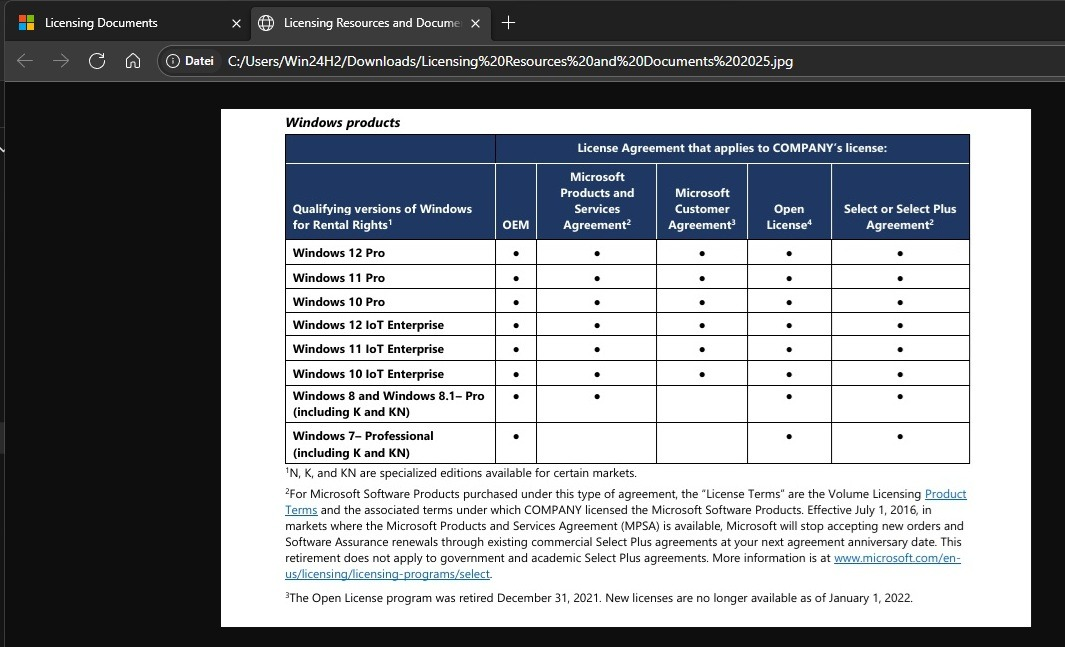Reload the current page
Screen dimensions: 1065x647
coord(97,61)
